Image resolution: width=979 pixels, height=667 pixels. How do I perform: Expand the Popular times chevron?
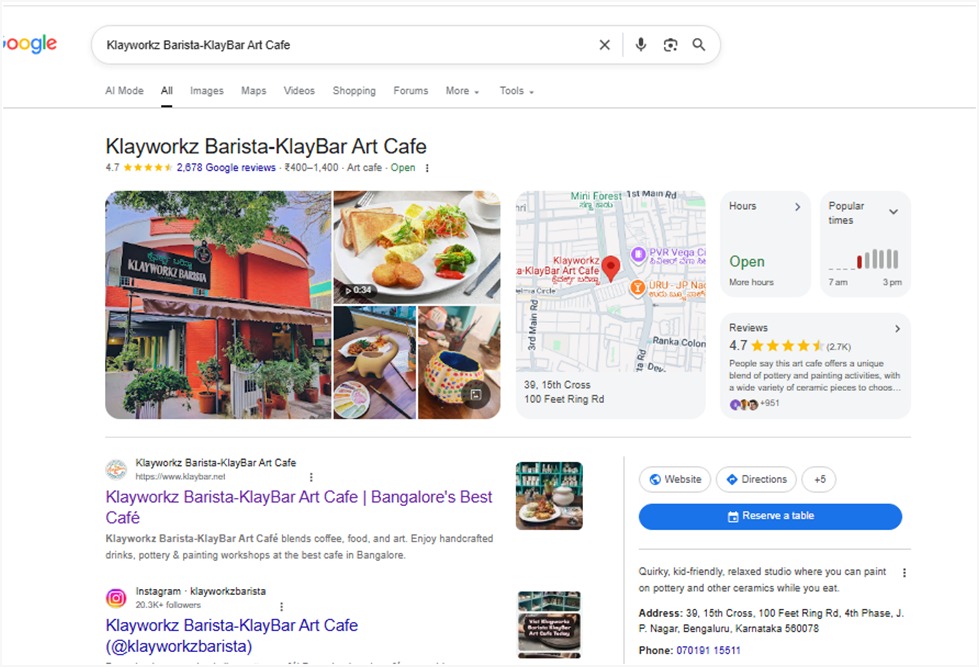(893, 212)
